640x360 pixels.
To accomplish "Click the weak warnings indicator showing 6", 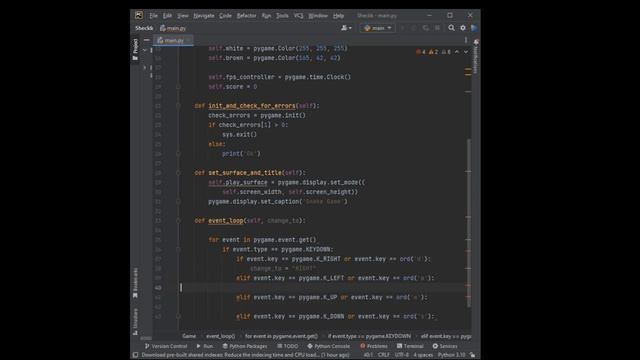I will [446, 52].
